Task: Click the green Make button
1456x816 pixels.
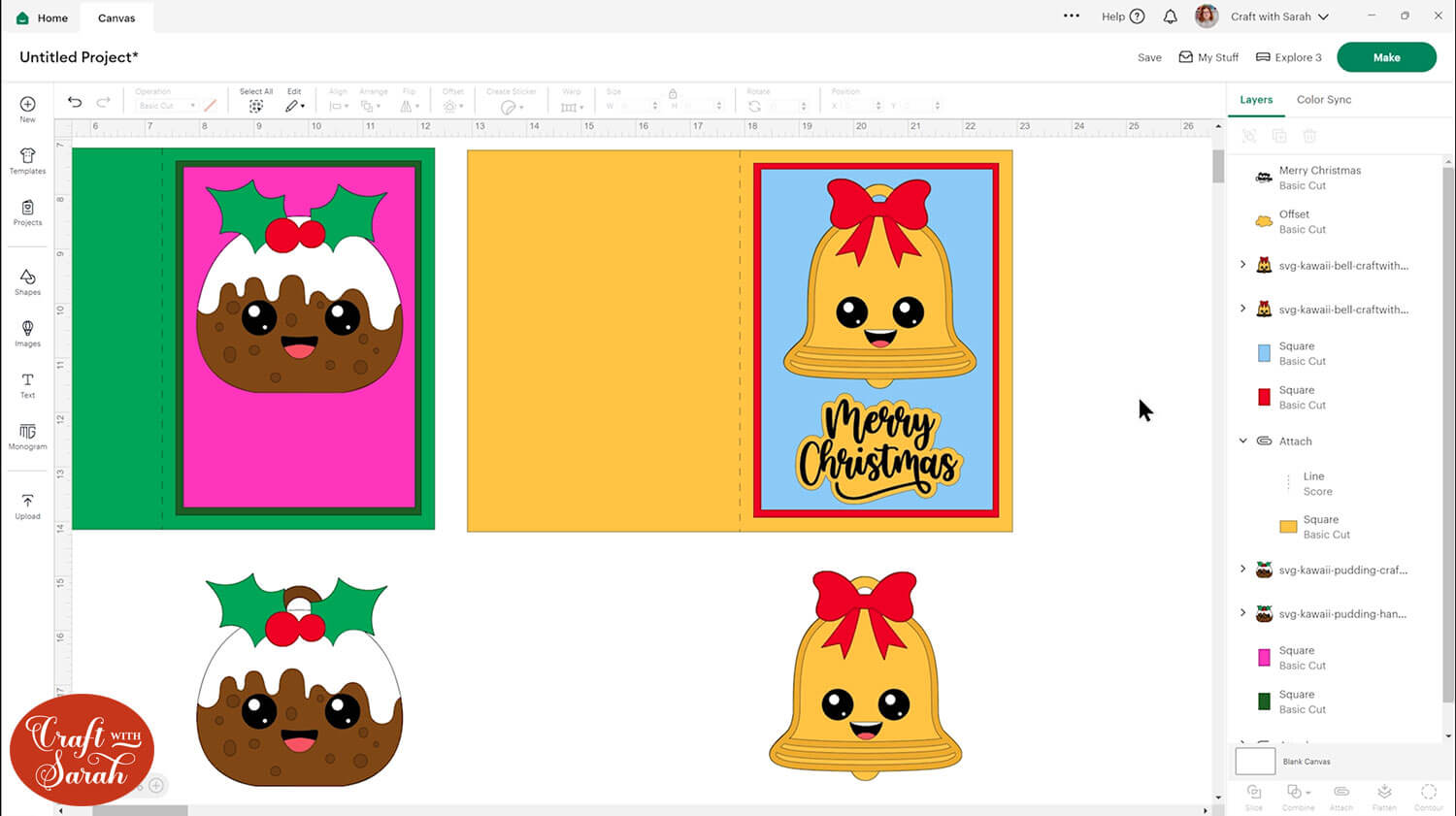Action: tap(1385, 57)
